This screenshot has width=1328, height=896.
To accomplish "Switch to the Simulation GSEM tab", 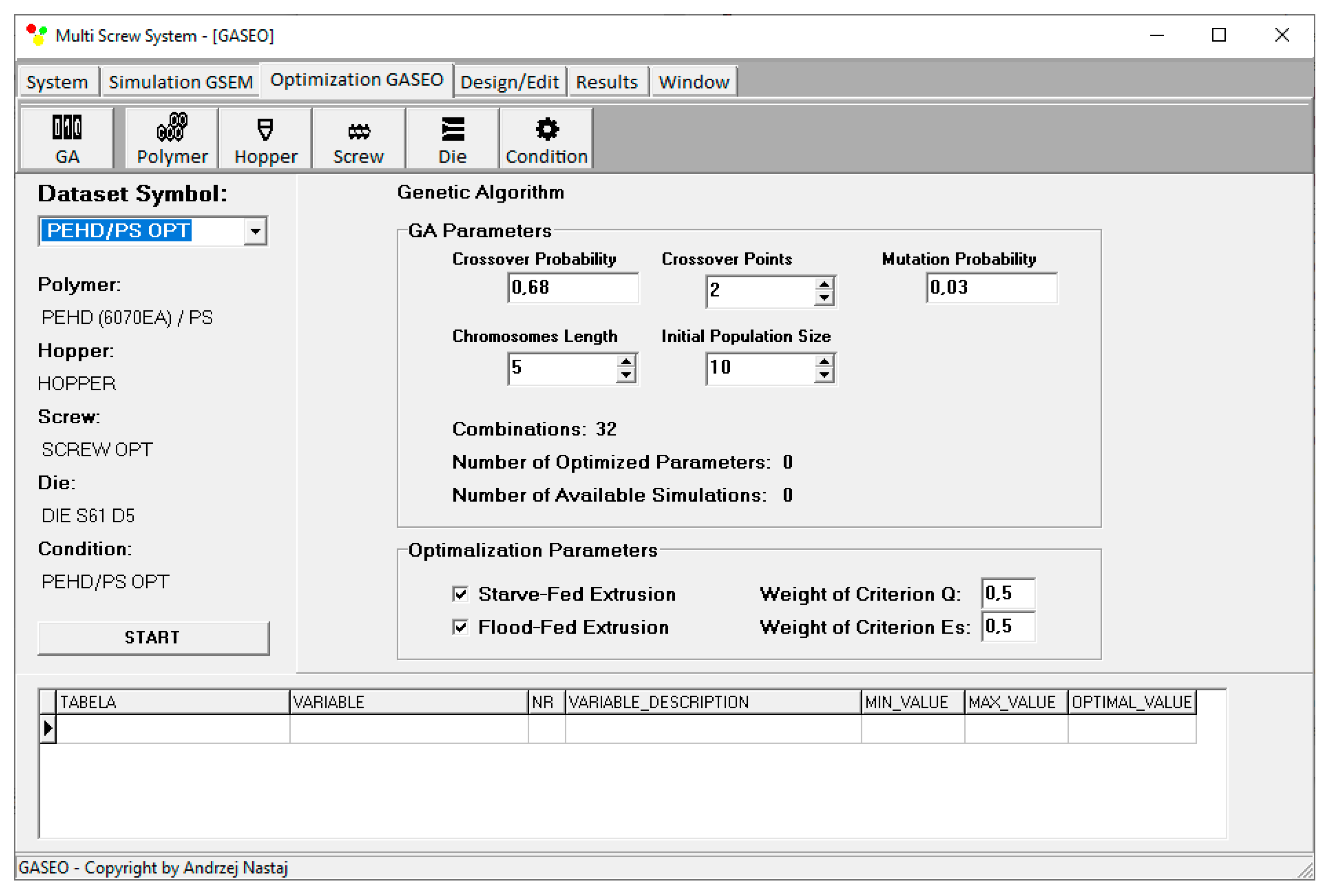I will tap(181, 82).
